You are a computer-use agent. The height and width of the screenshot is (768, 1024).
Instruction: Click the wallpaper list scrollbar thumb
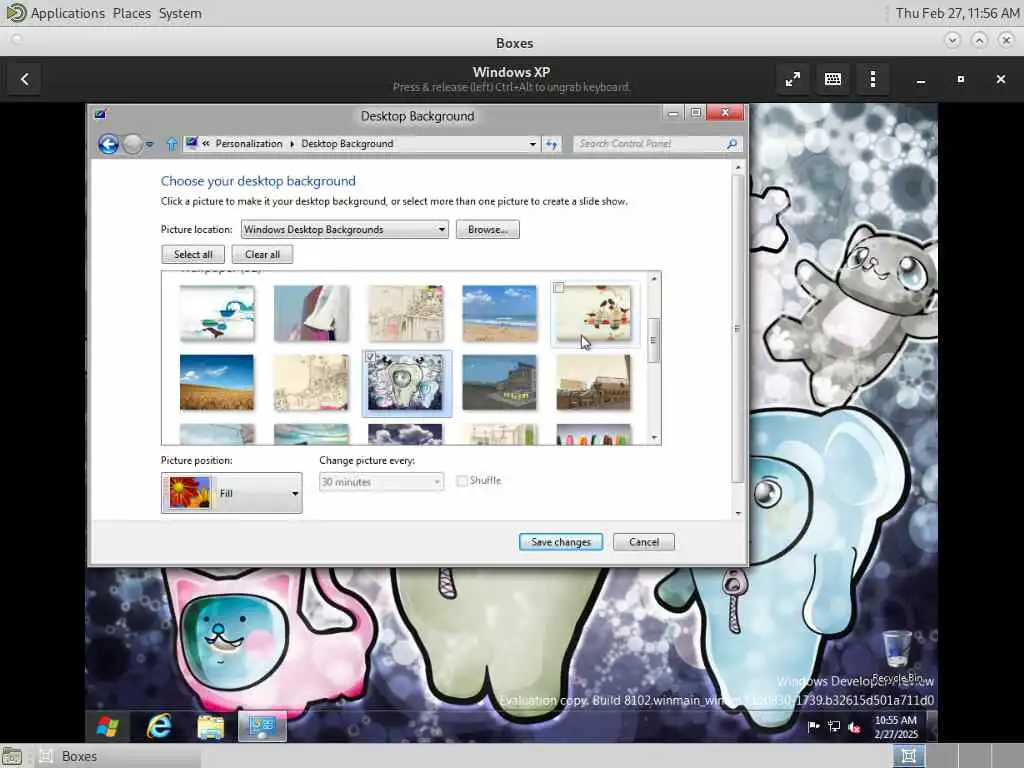tap(654, 340)
